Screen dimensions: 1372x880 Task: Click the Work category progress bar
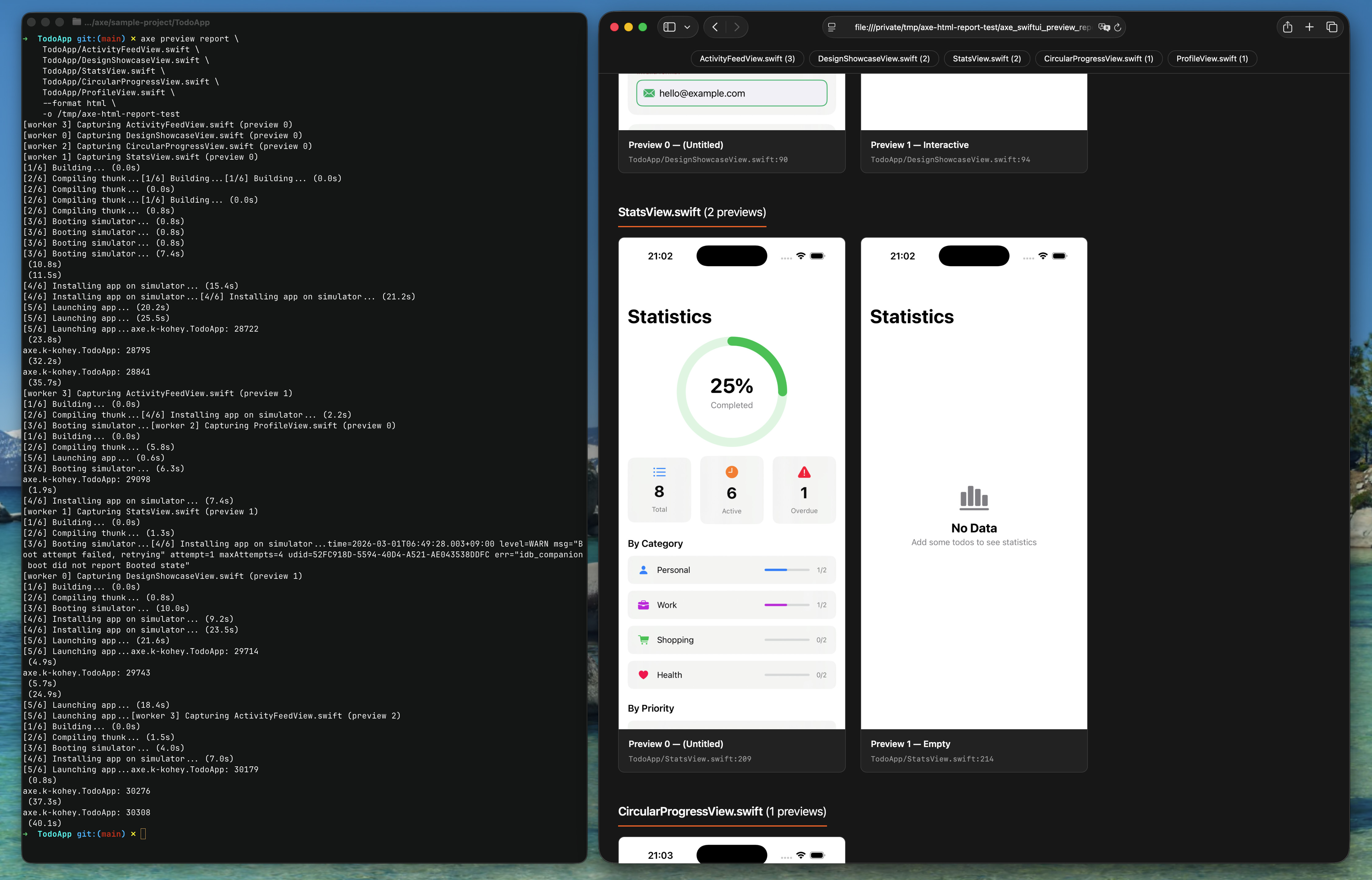click(x=787, y=605)
